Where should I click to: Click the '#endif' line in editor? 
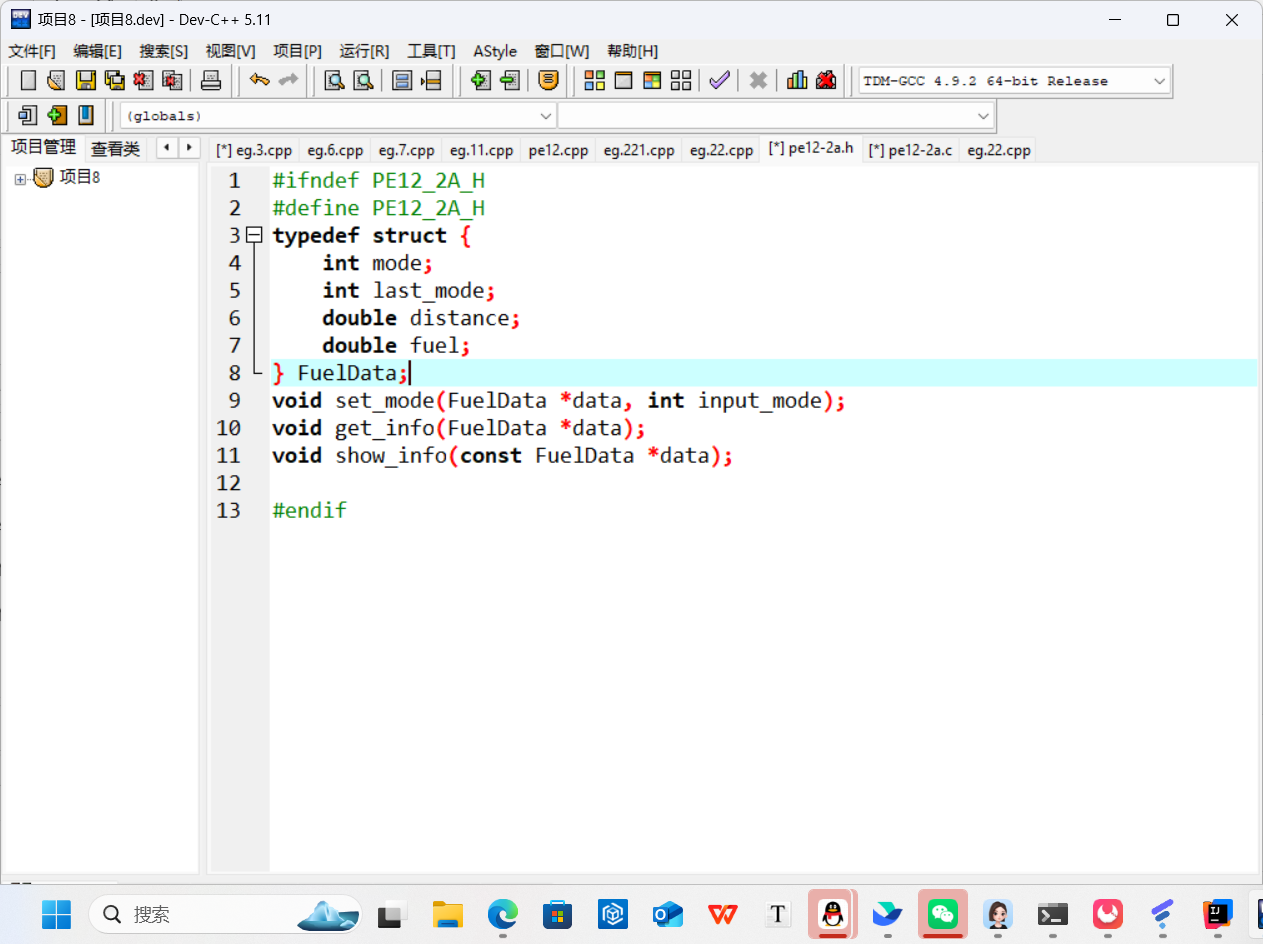point(309,511)
